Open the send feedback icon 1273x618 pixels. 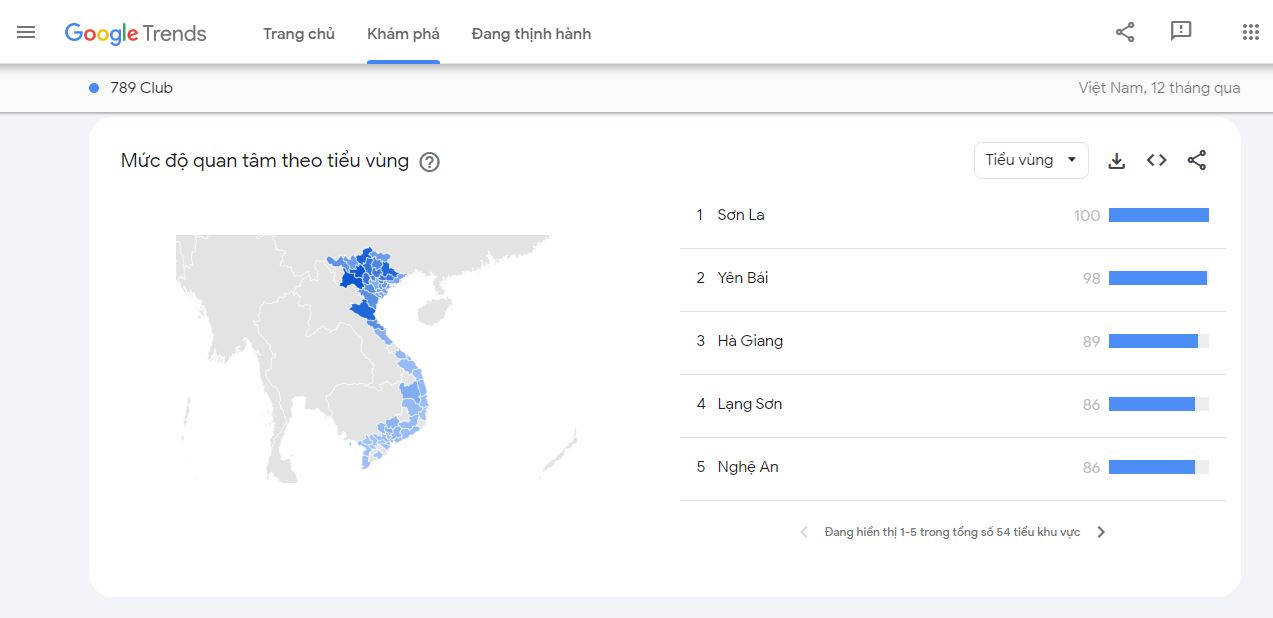(x=1181, y=32)
